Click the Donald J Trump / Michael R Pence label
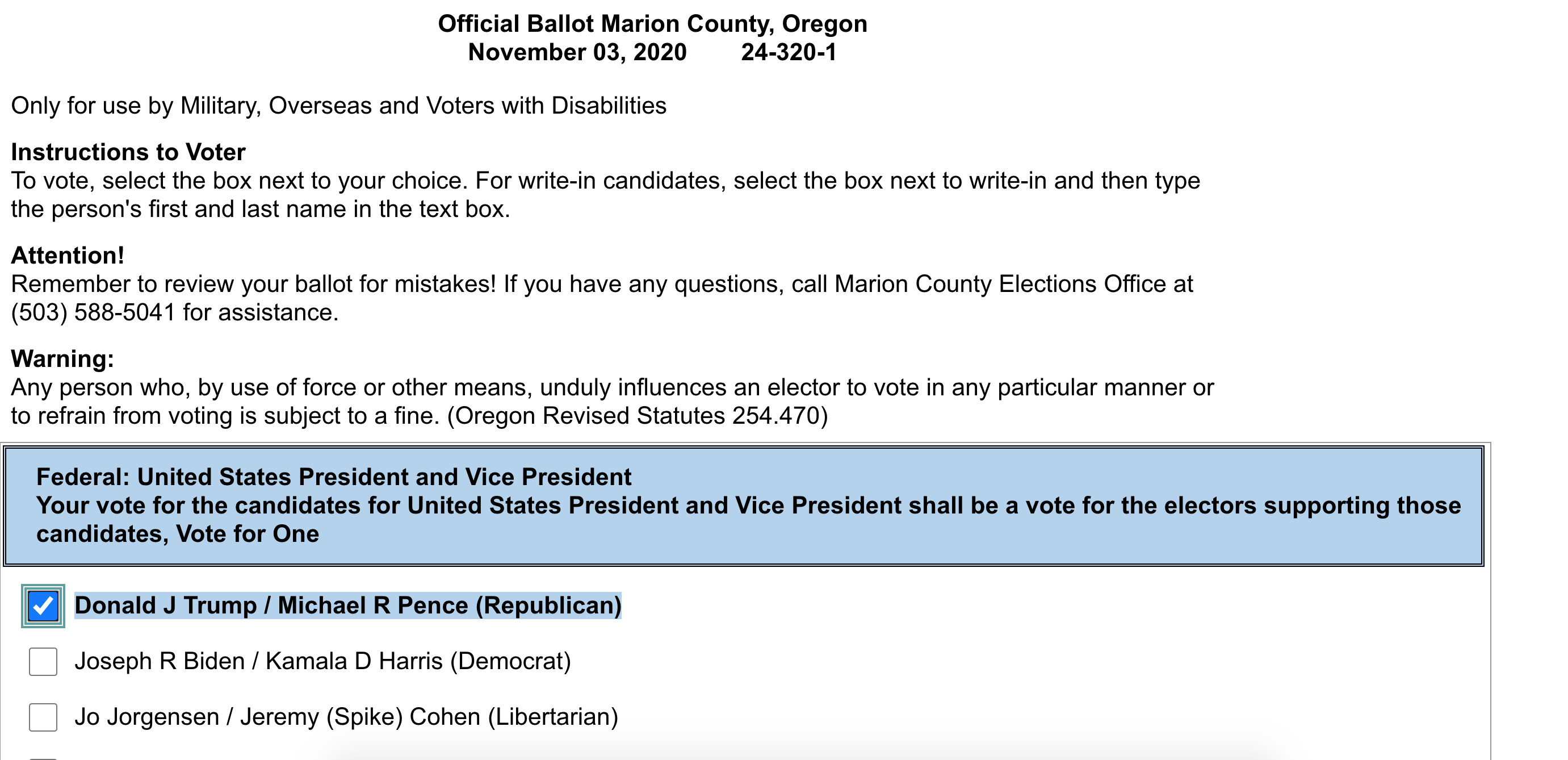Image resolution: width=1568 pixels, height=760 pixels. [x=347, y=606]
